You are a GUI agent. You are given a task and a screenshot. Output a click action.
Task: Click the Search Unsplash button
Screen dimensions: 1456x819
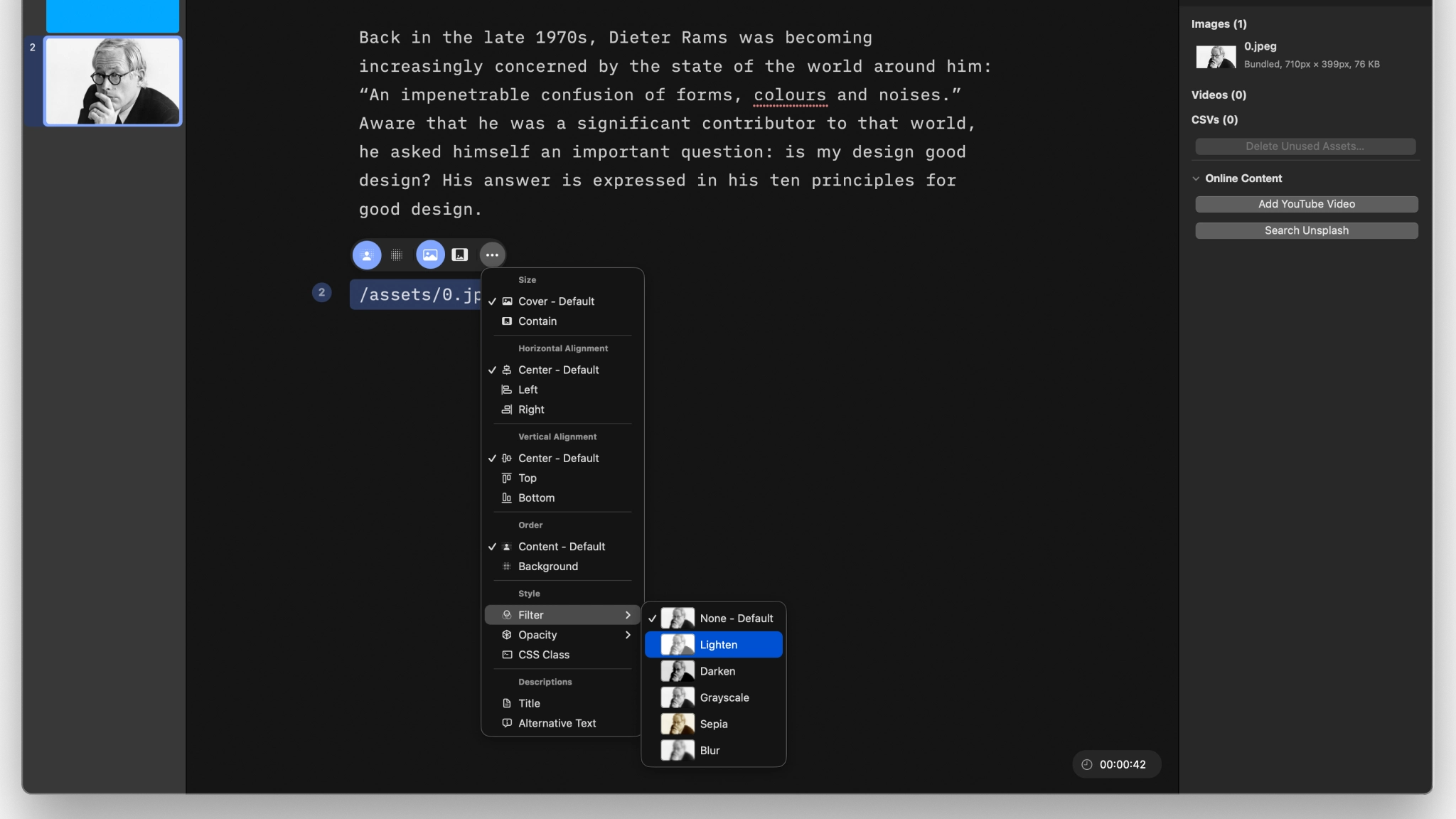[1305, 230]
